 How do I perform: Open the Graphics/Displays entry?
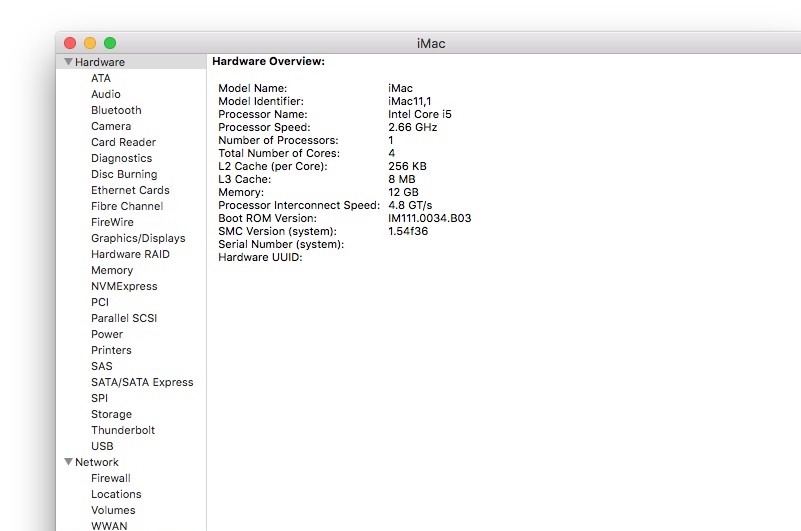coord(138,238)
